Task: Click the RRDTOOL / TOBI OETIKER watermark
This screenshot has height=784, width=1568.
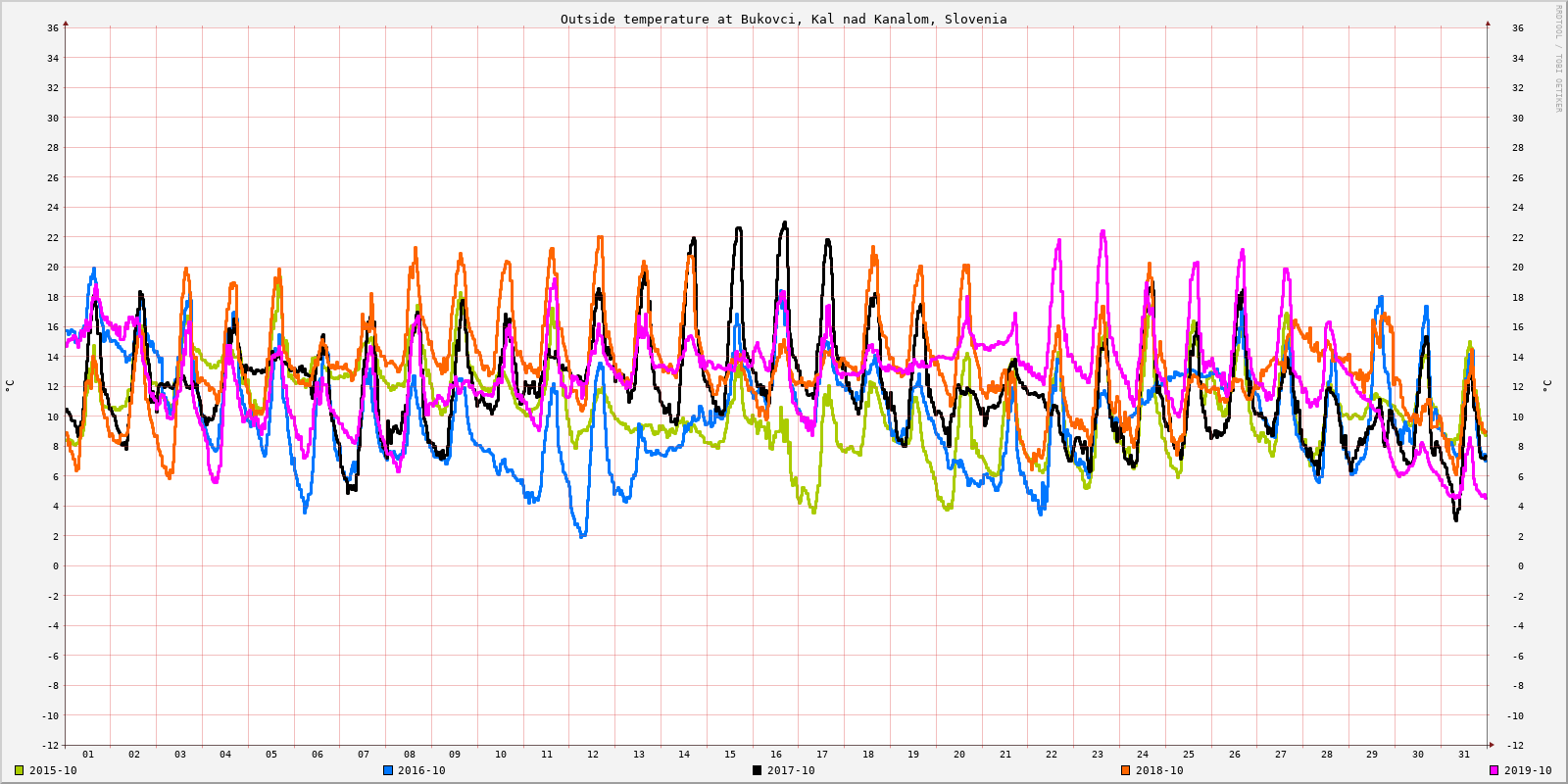Action: [1558, 59]
